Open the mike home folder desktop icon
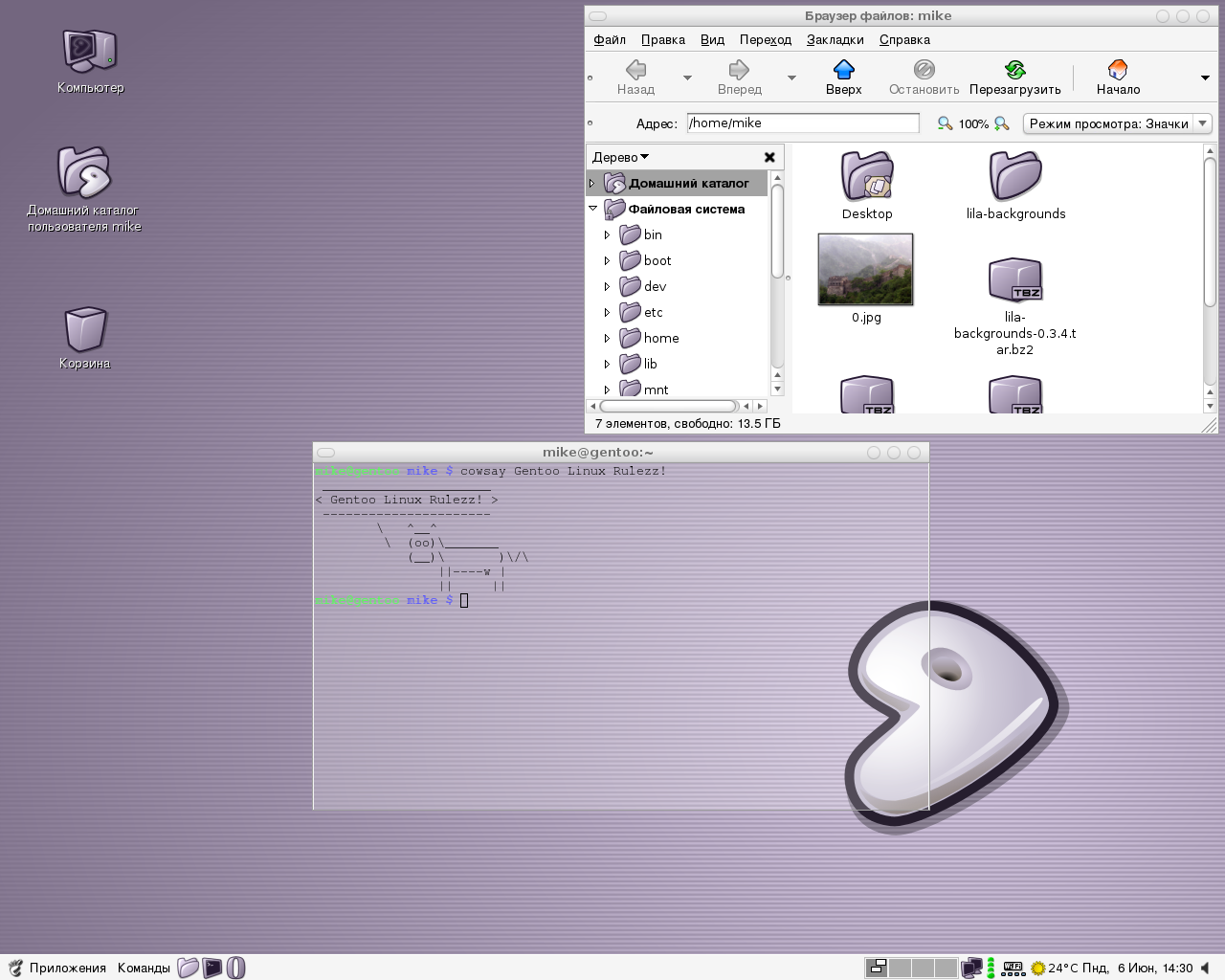This screenshot has height=980, width=1225. tap(84, 172)
